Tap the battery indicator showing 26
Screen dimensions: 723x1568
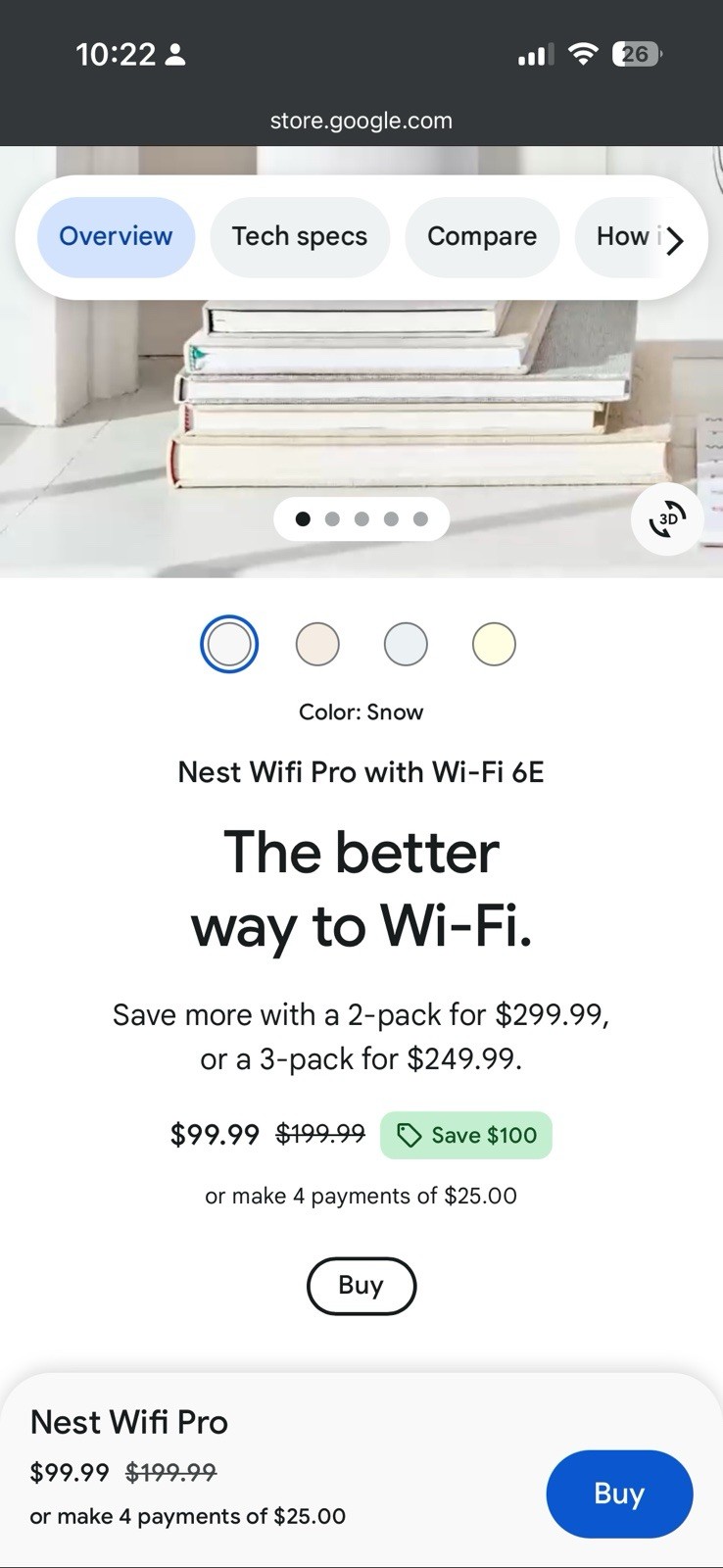pos(637,55)
